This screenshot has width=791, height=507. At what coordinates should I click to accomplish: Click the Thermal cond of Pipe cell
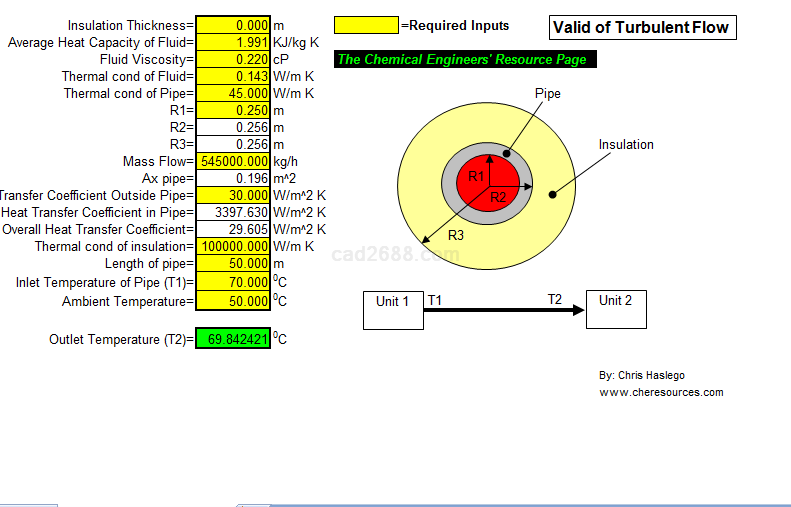[x=233, y=93]
